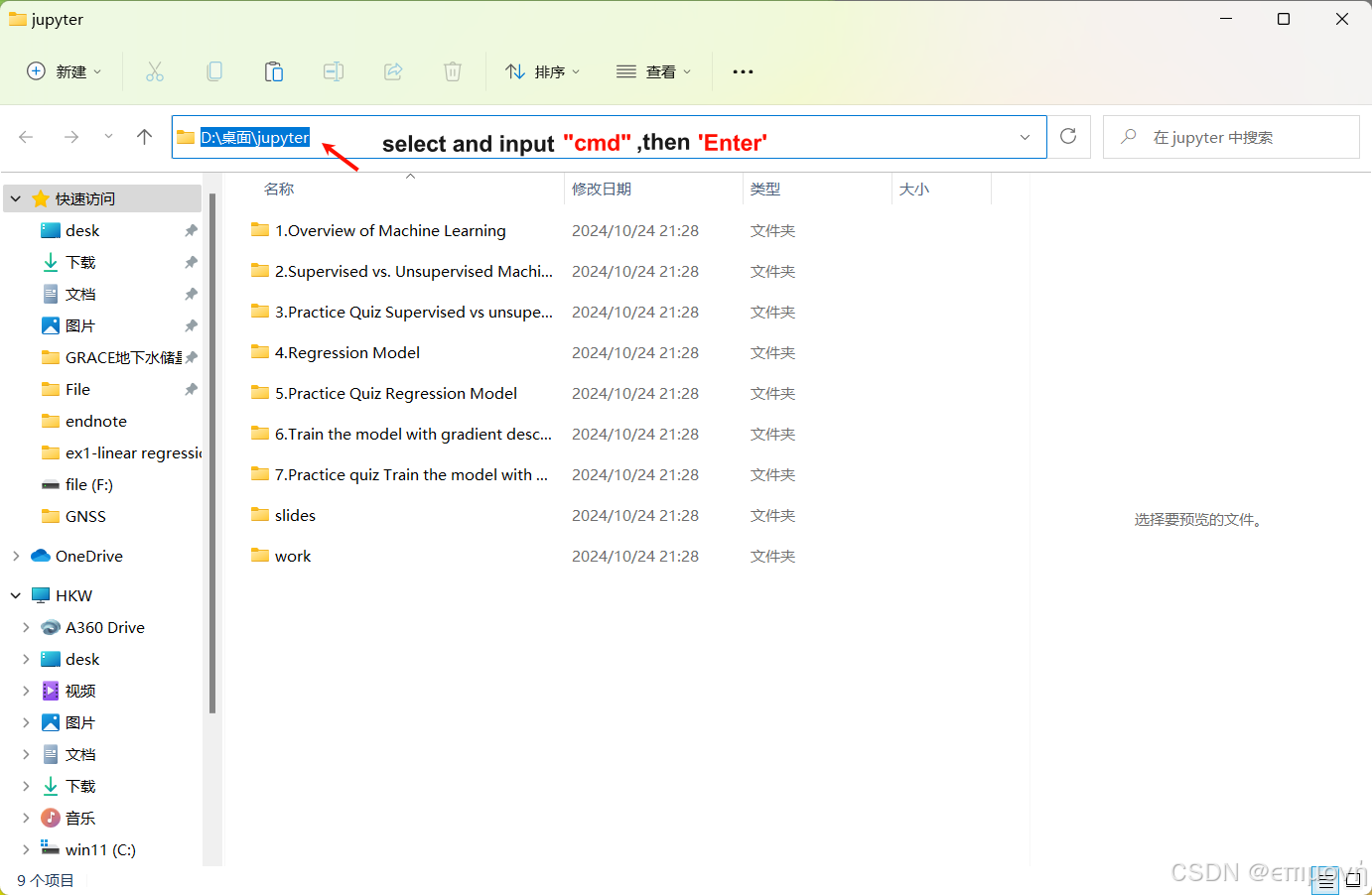Open the 排序 sort dropdown

(542, 70)
